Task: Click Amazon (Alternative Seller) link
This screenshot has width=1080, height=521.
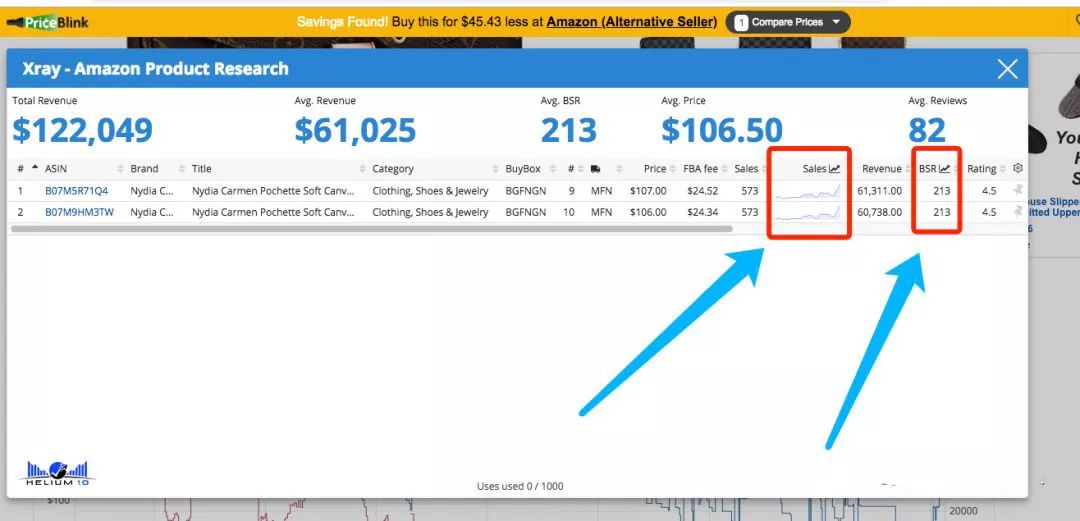Action: point(631,22)
